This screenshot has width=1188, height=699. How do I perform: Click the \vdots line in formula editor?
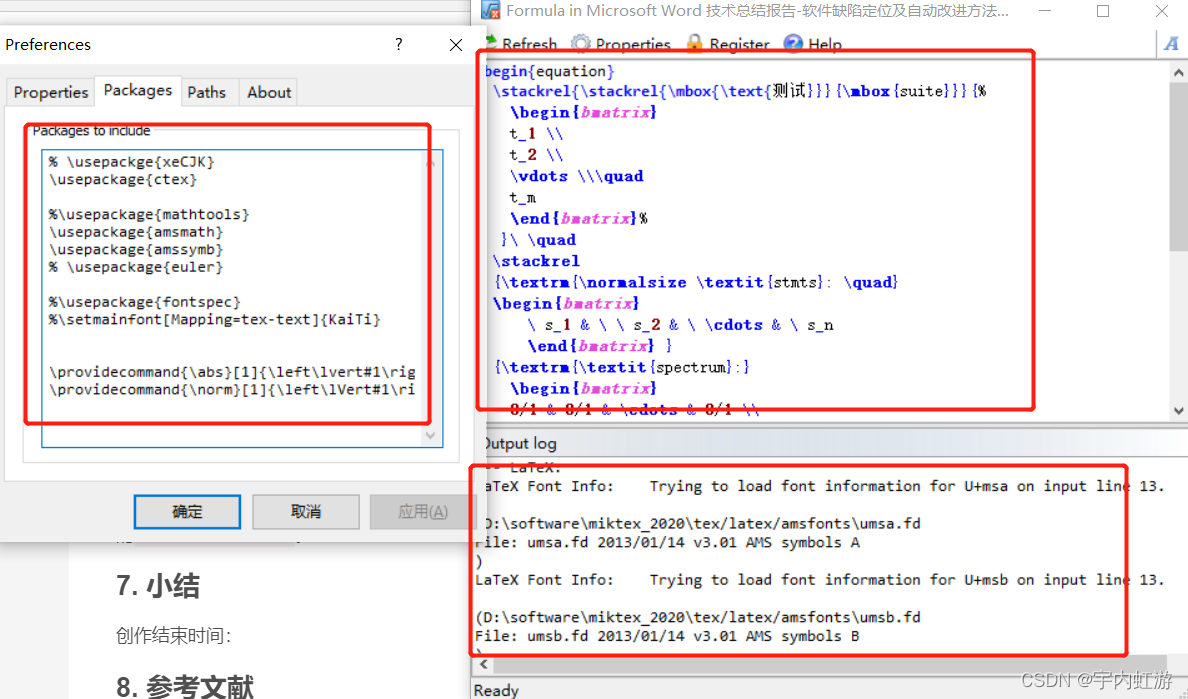pyautogui.click(x=576, y=176)
